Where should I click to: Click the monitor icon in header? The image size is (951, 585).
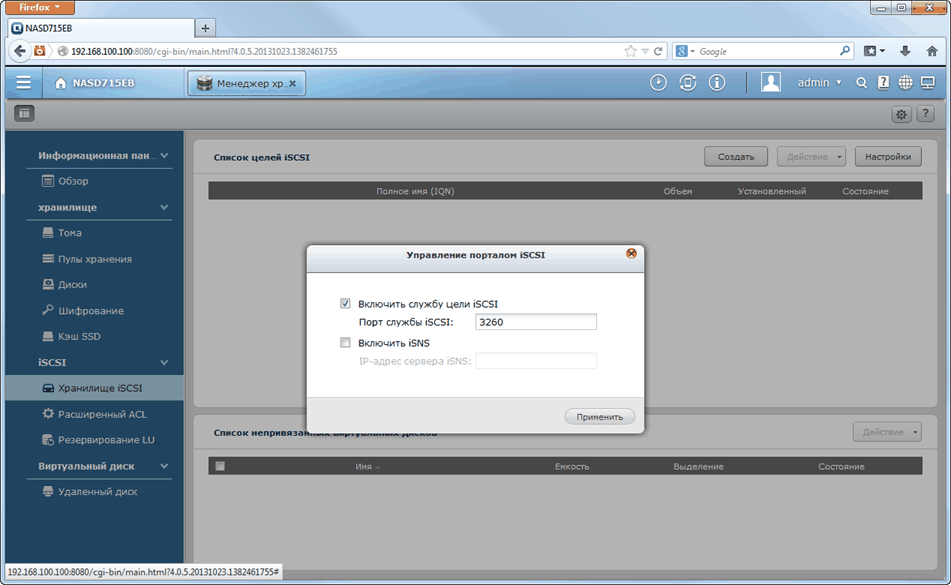click(x=927, y=83)
